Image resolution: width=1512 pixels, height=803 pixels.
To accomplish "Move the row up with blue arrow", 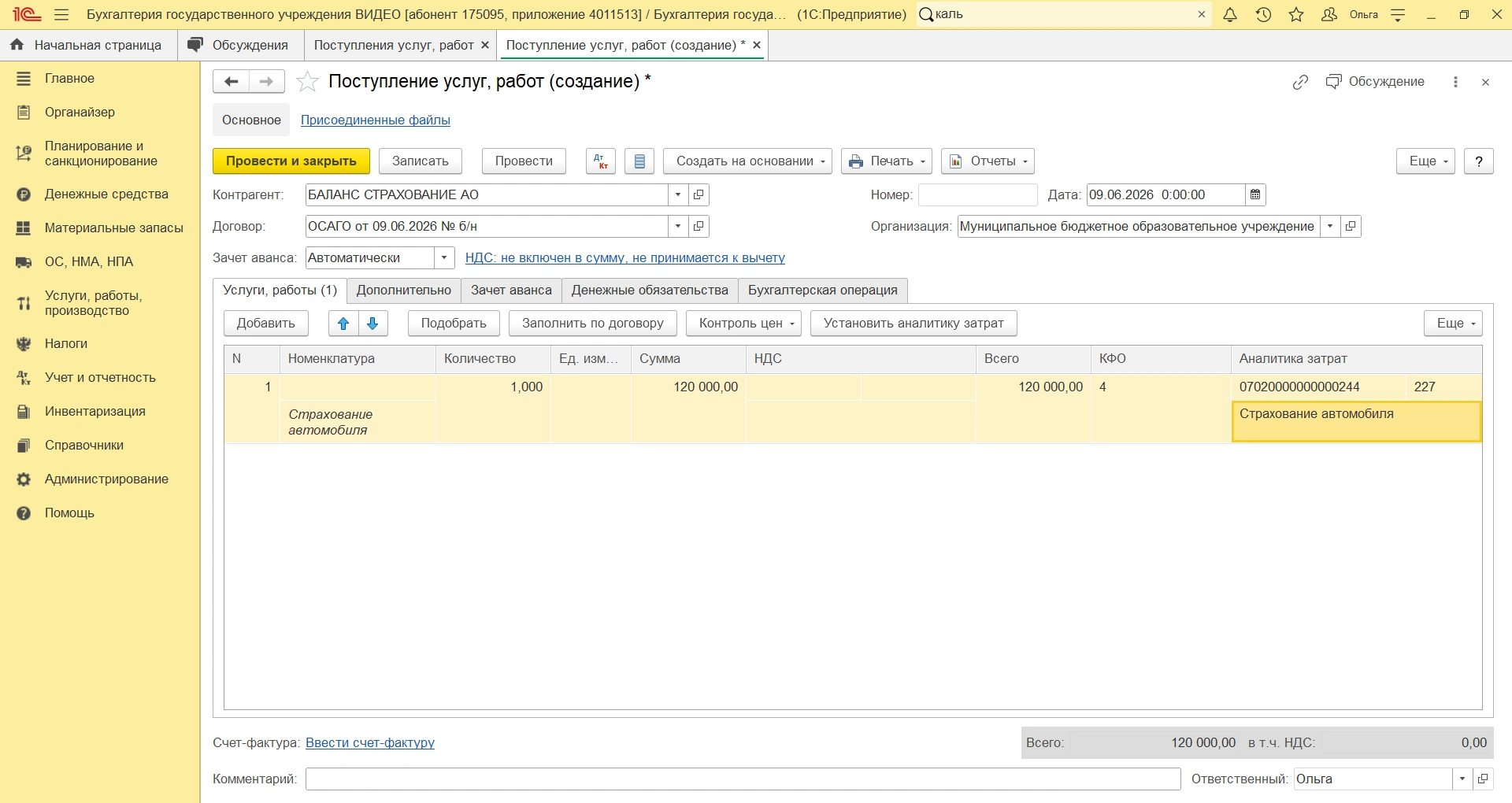I will pyautogui.click(x=343, y=324).
